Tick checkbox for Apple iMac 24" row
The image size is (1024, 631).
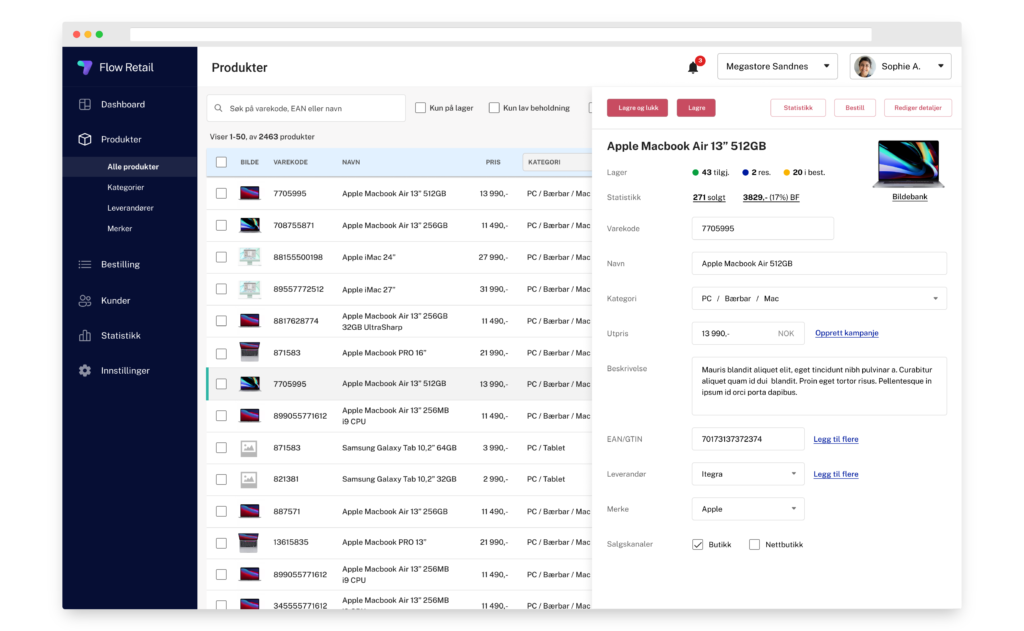tap(221, 257)
